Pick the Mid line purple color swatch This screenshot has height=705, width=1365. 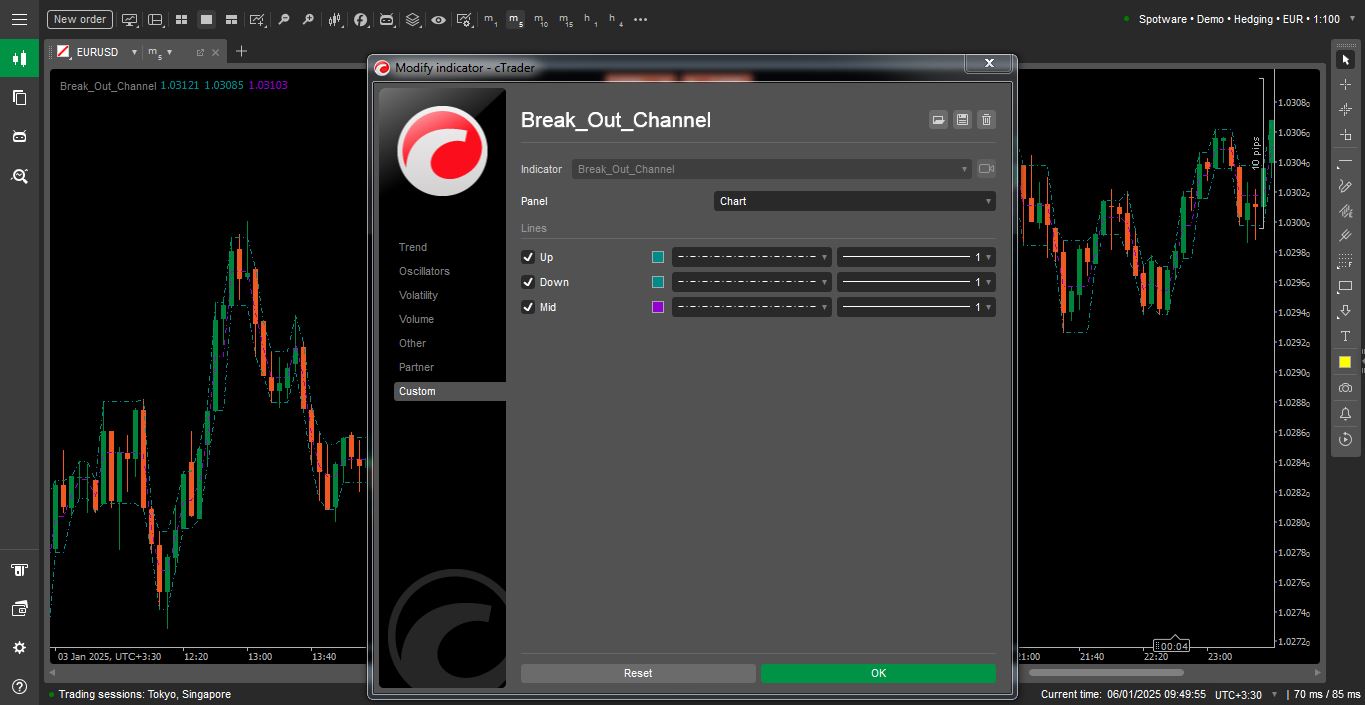click(657, 307)
